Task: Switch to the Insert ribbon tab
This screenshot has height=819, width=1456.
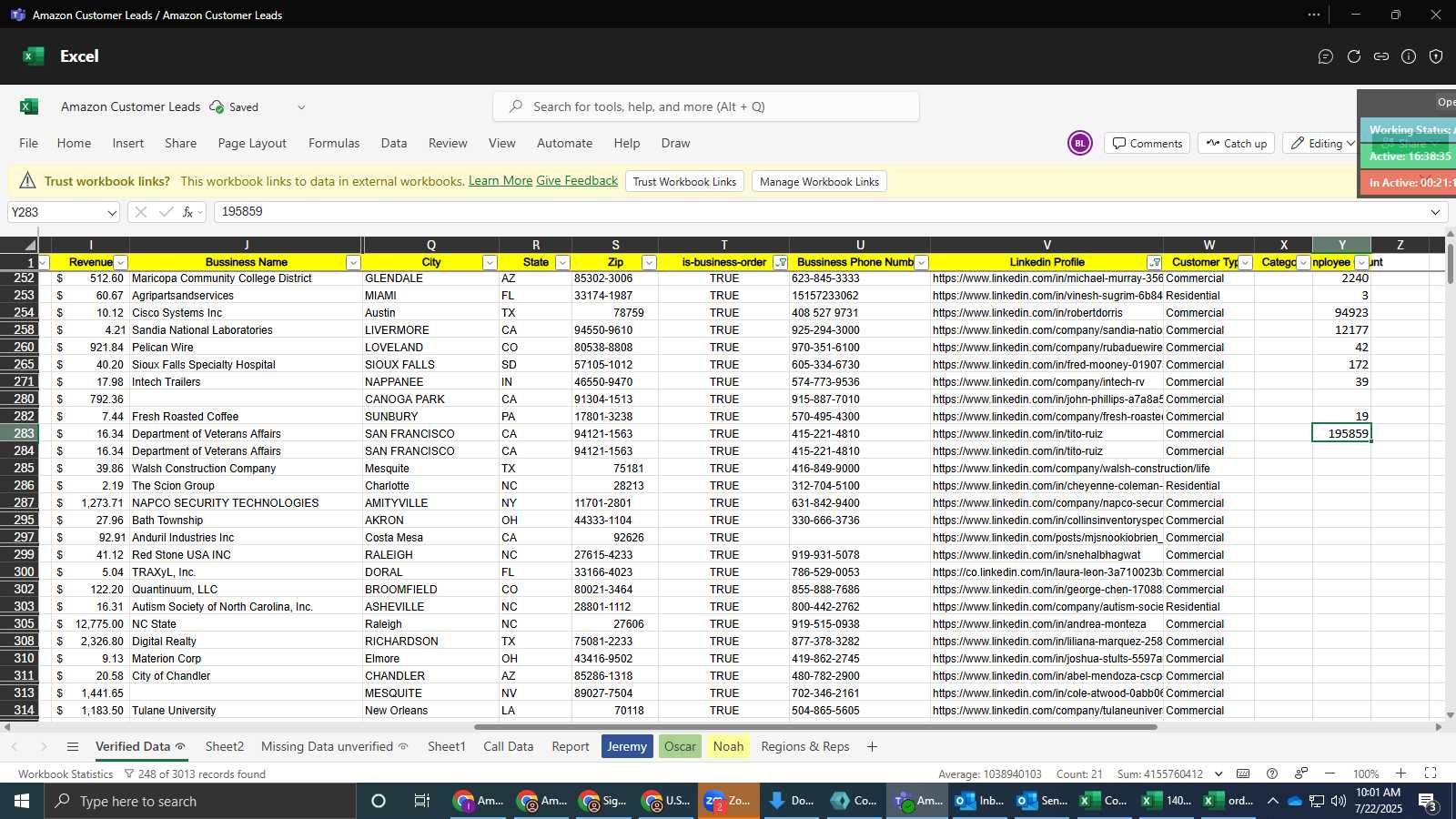Action: [x=128, y=143]
